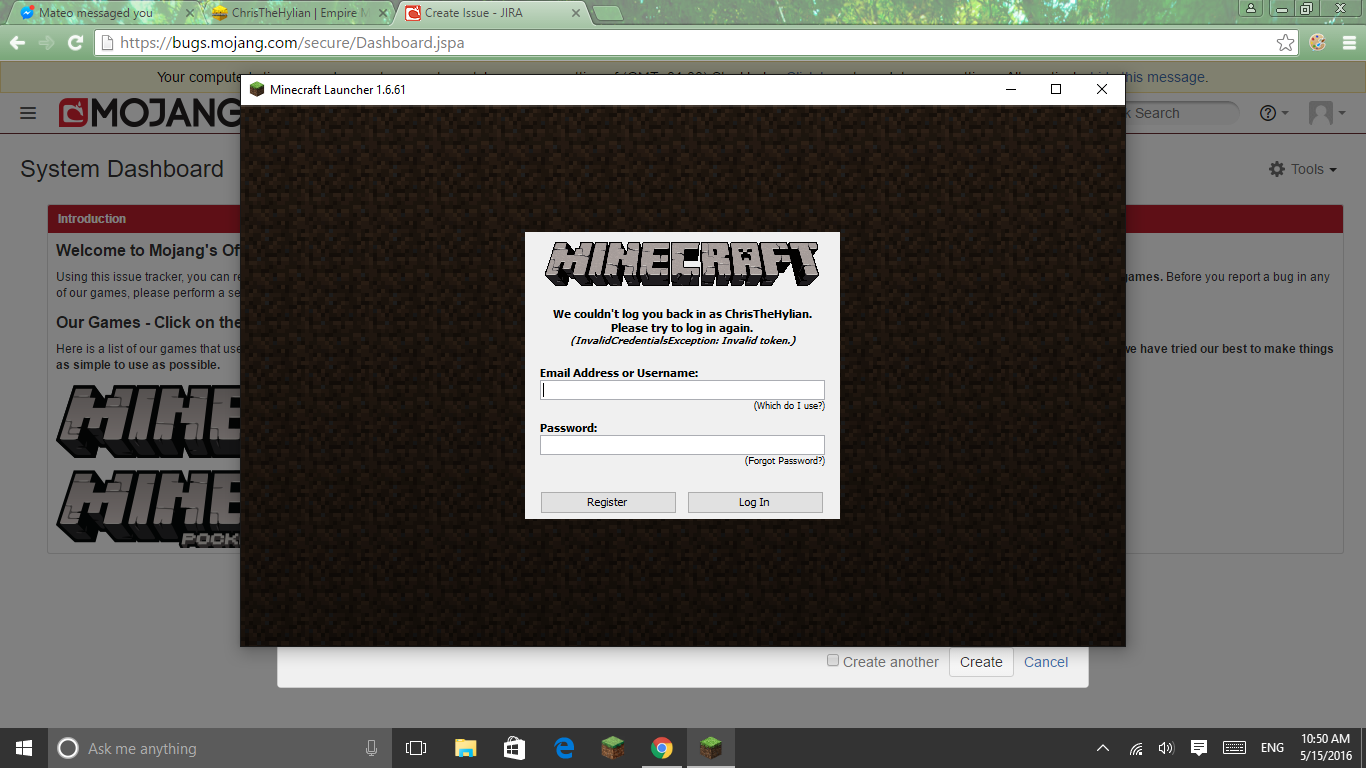1366x768 pixels.
Task: Launch Microsoft Edge from the taskbar
Action: (x=563, y=748)
